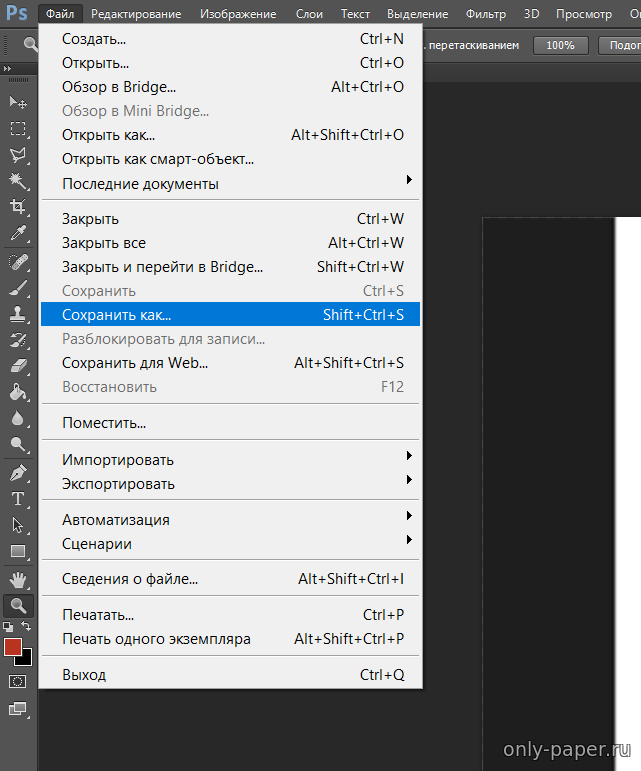The width and height of the screenshot is (641, 771).
Task: Open the Редактирование menu
Action: point(136,14)
